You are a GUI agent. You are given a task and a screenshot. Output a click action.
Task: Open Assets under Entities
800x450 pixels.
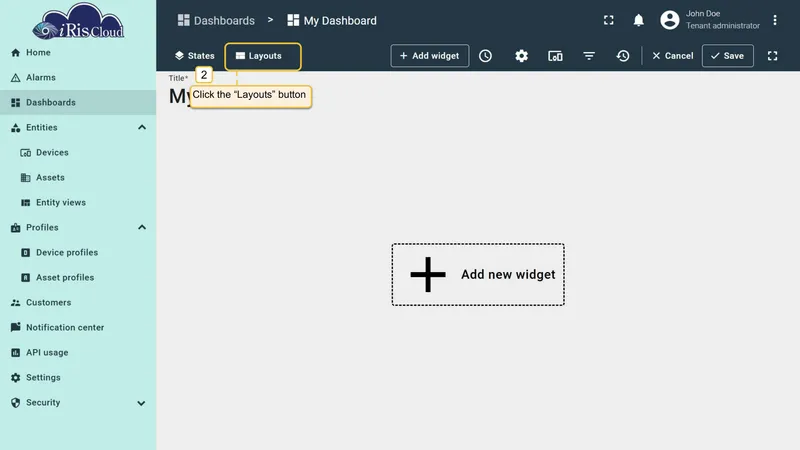coord(78,178)
